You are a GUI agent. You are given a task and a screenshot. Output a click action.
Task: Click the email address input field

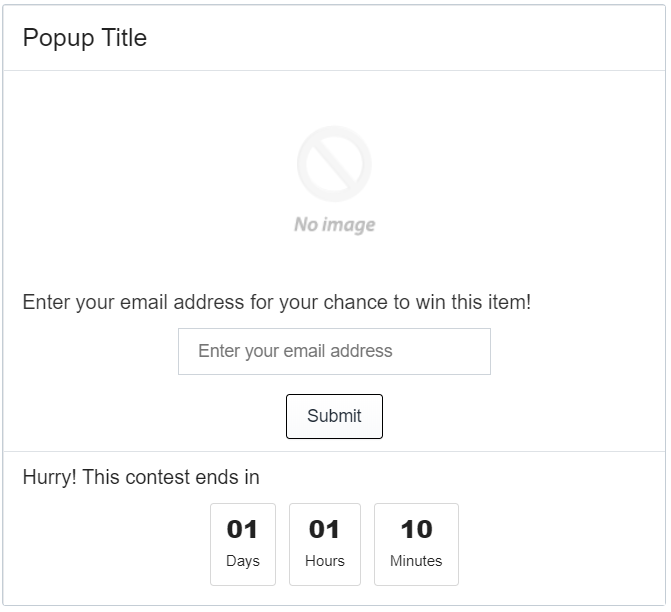coord(334,351)
